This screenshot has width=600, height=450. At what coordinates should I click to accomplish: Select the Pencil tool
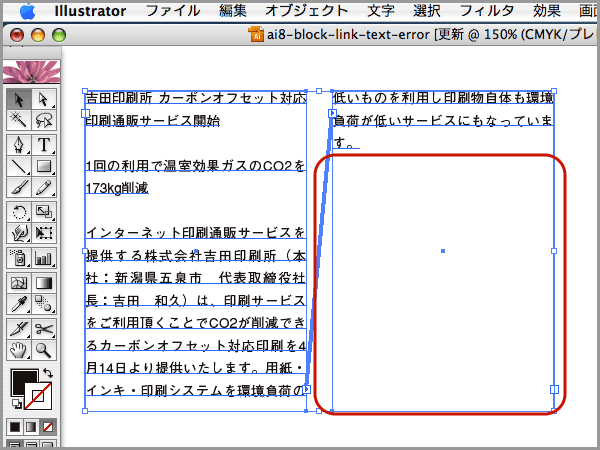pos(44,188)
